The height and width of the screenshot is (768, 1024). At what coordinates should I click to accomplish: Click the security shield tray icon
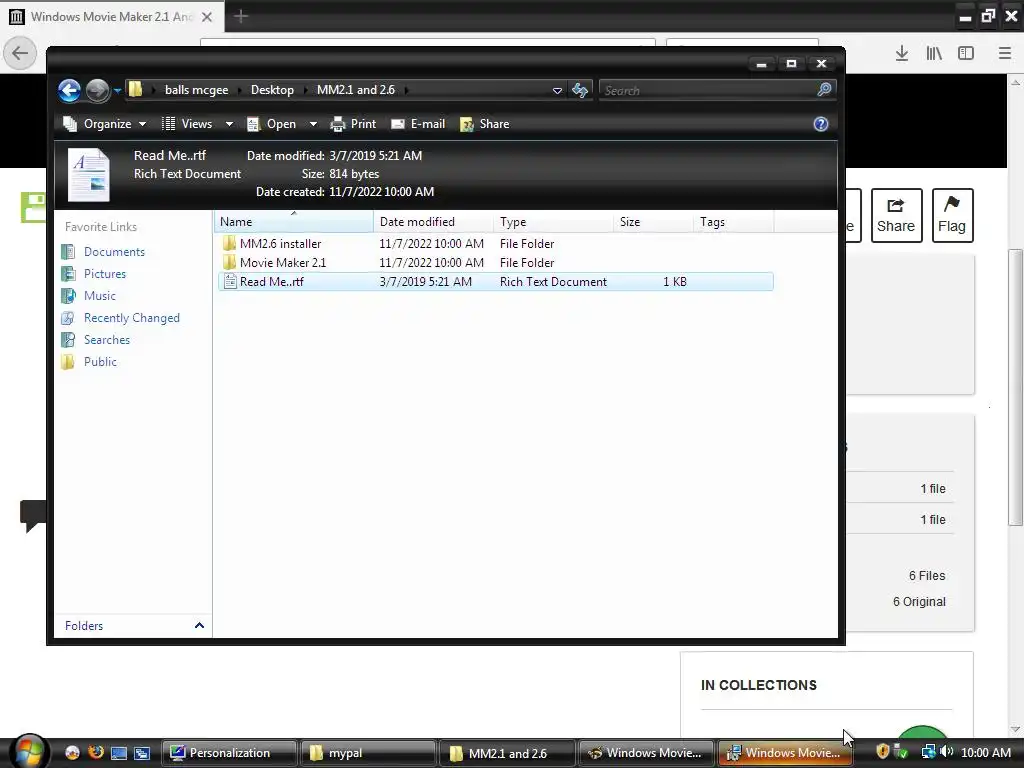(882, 752)
